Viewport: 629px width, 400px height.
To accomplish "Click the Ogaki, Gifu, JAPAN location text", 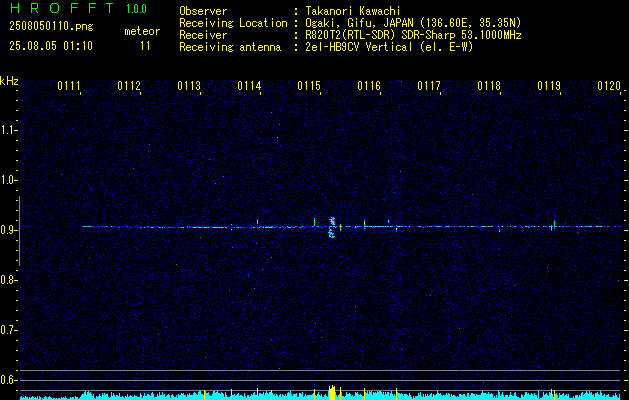I will click(x=413, y=23).
